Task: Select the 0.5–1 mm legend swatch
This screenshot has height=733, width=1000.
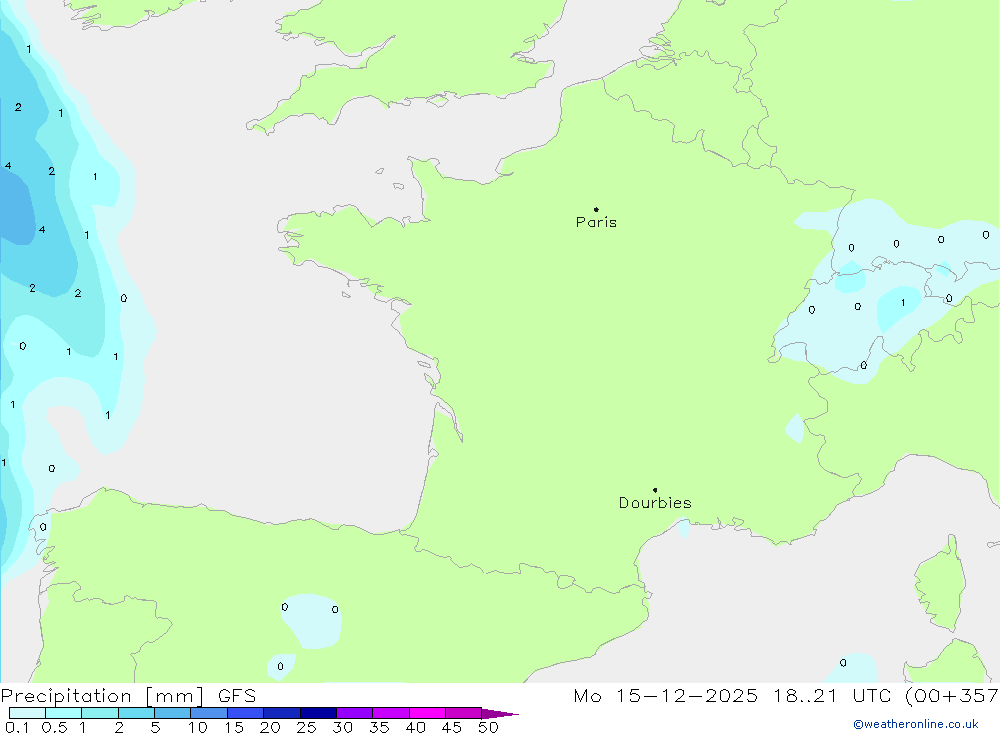Action: tap(64, 713)
